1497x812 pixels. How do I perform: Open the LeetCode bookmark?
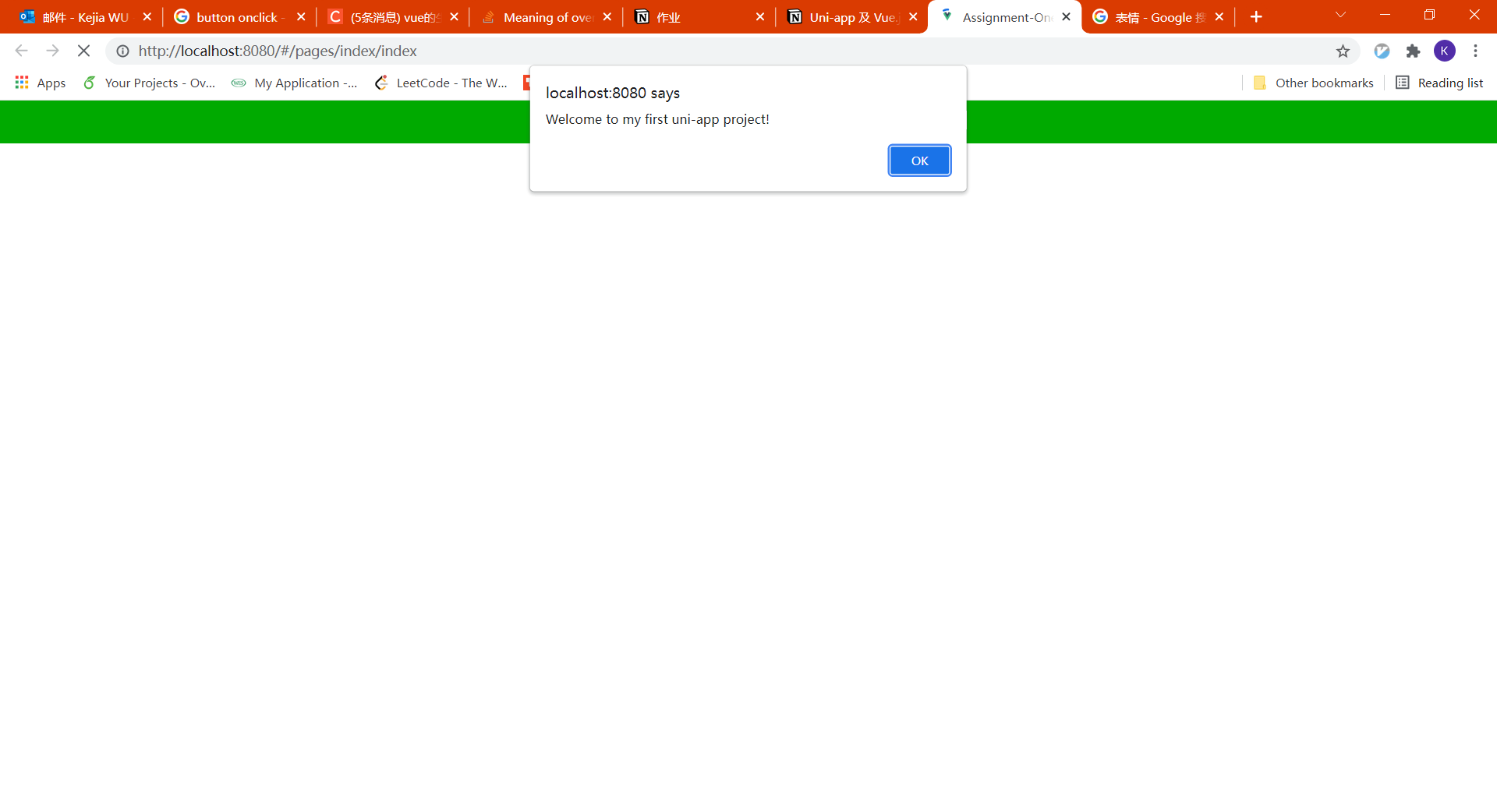(x=441, y=83)
